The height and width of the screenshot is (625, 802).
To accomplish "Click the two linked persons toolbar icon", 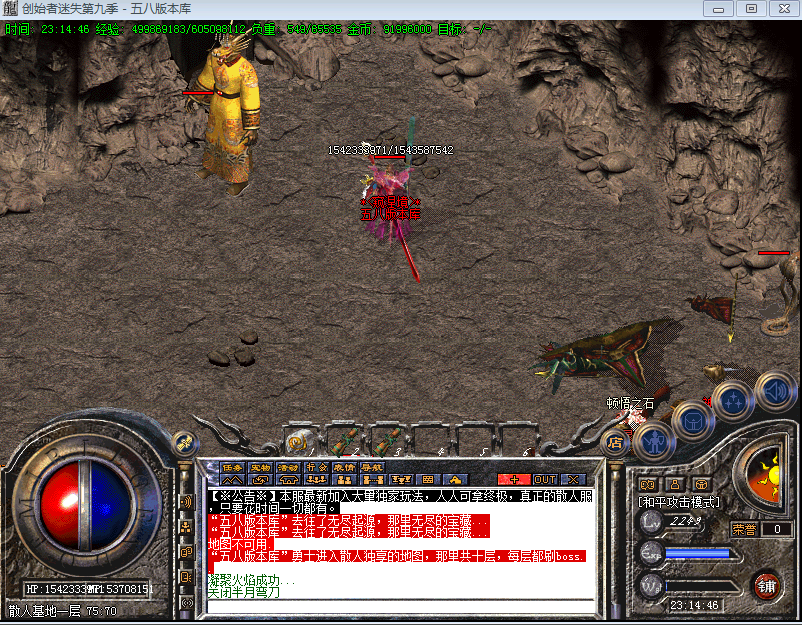I will 372,480.
